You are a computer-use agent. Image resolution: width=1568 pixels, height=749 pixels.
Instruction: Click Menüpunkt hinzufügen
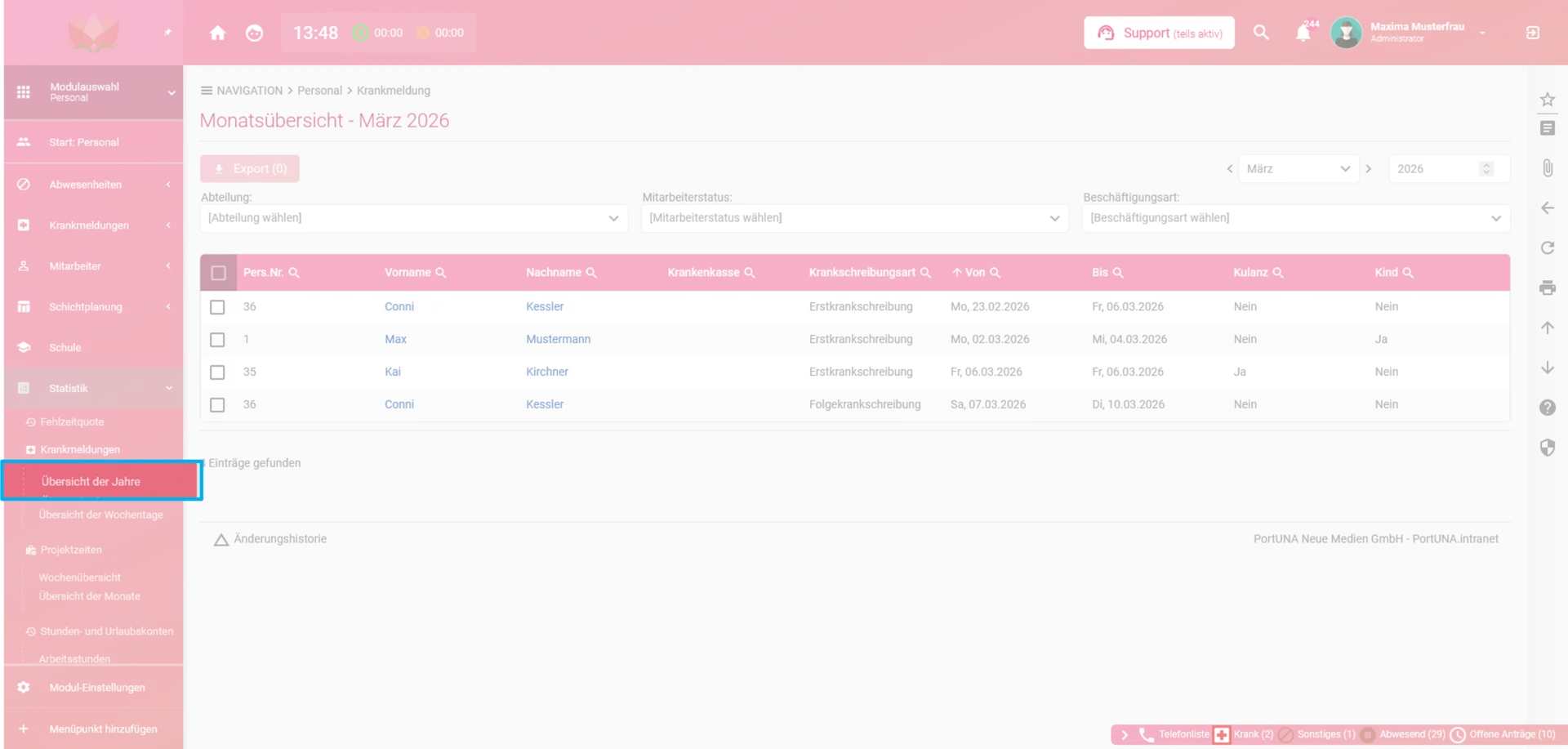(93, 729)
